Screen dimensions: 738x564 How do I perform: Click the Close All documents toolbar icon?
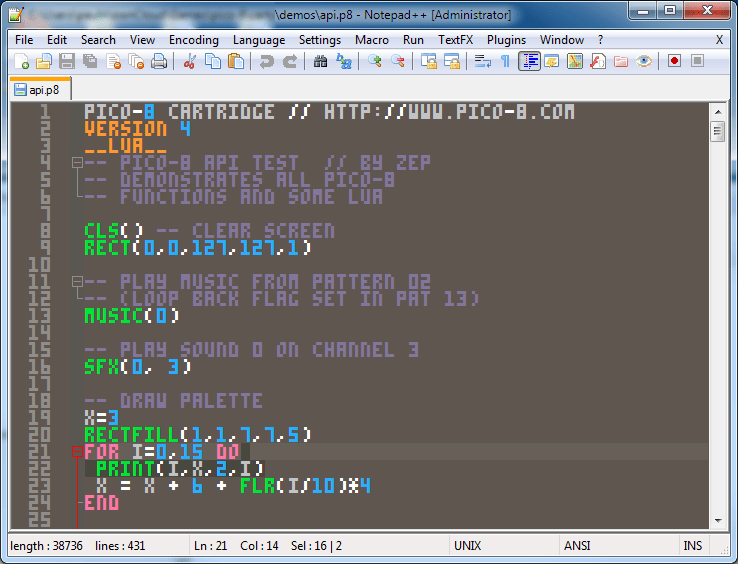(x=136, y=61)
